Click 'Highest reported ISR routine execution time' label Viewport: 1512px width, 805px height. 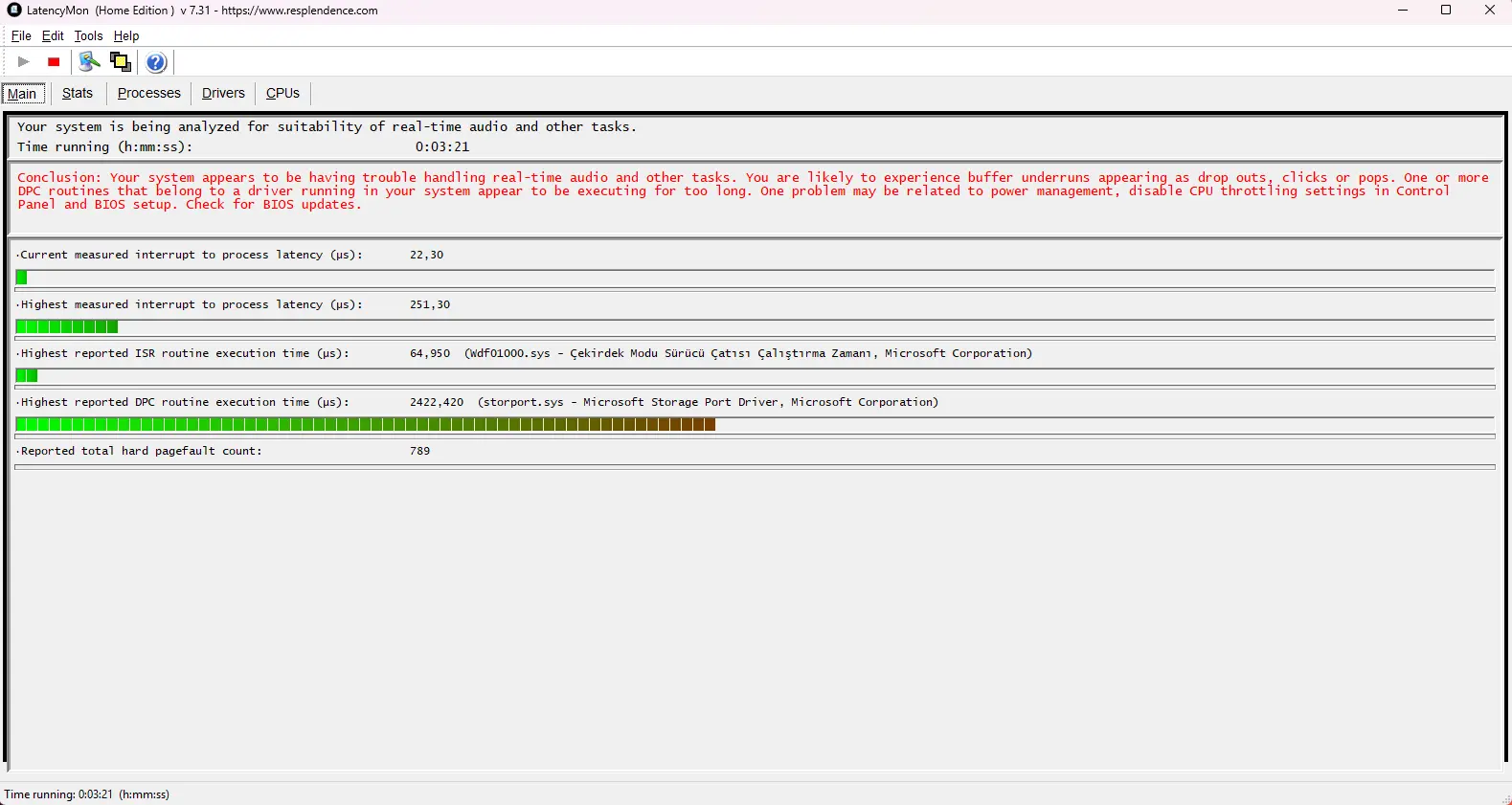pos(183,353)
